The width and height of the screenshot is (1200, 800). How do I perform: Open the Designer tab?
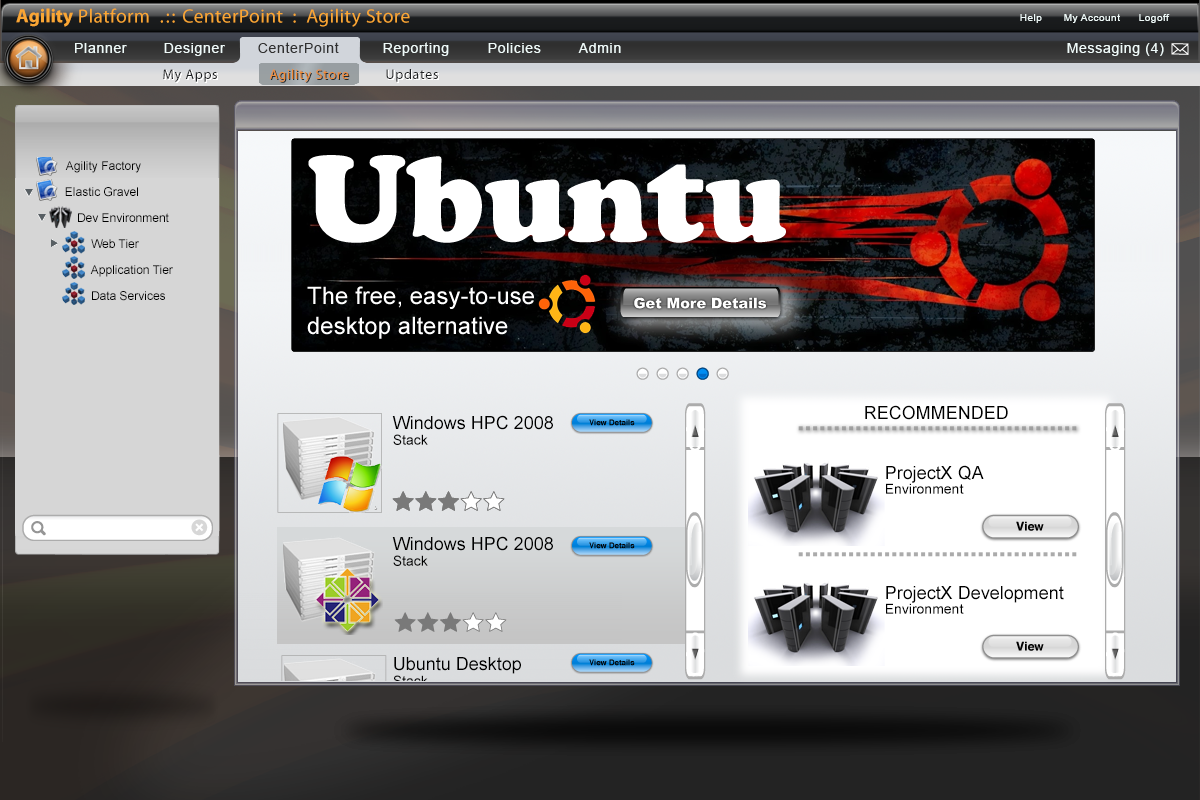tap(194, 48)
